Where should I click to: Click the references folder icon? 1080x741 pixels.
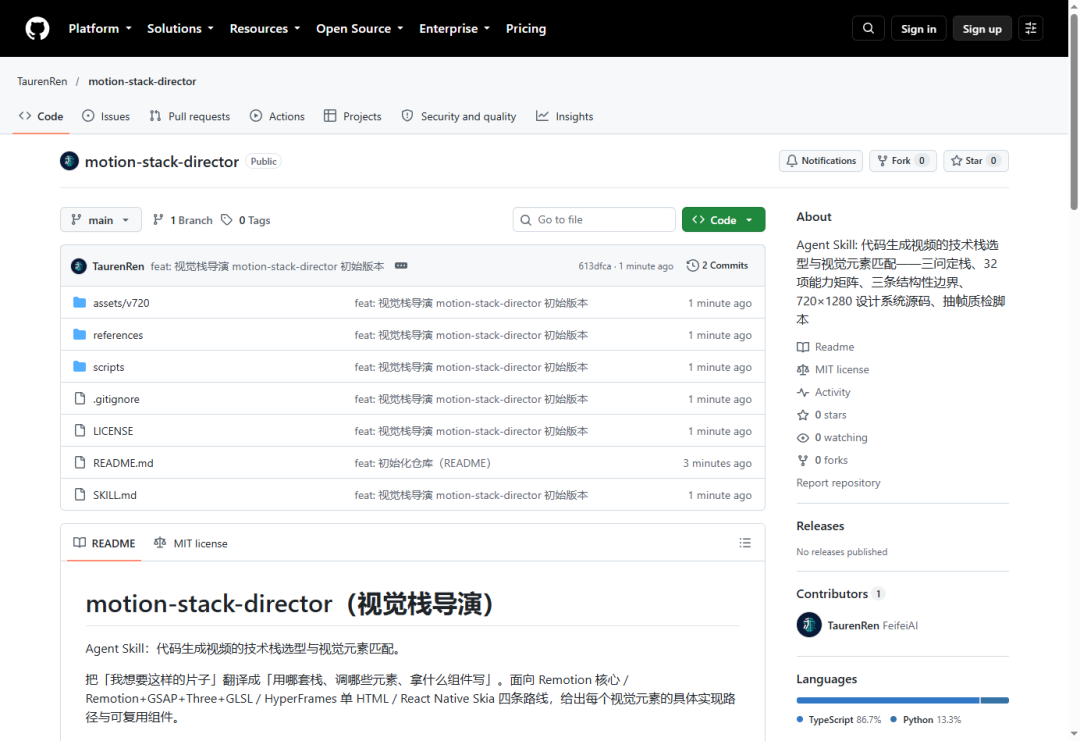80,335
